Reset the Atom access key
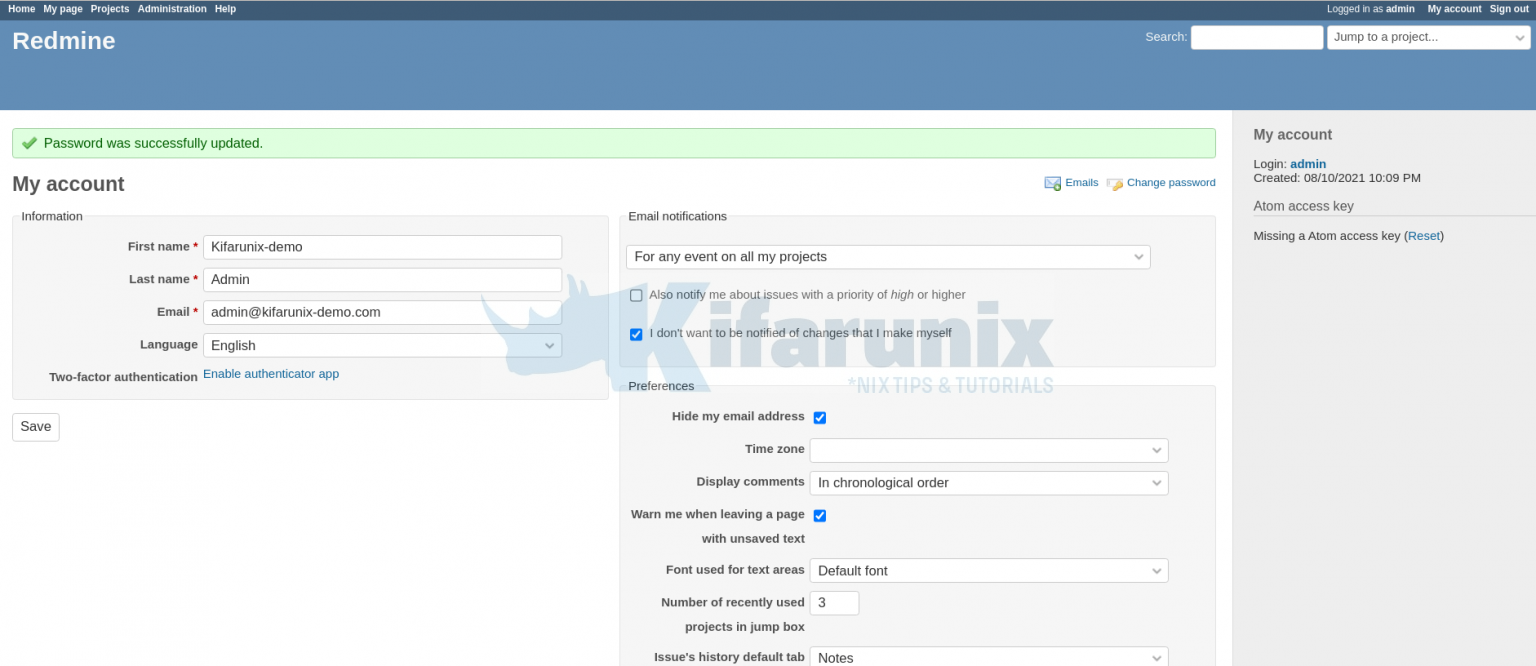The height and width of the screenshot is (666, 1536). click(1423, 235)
